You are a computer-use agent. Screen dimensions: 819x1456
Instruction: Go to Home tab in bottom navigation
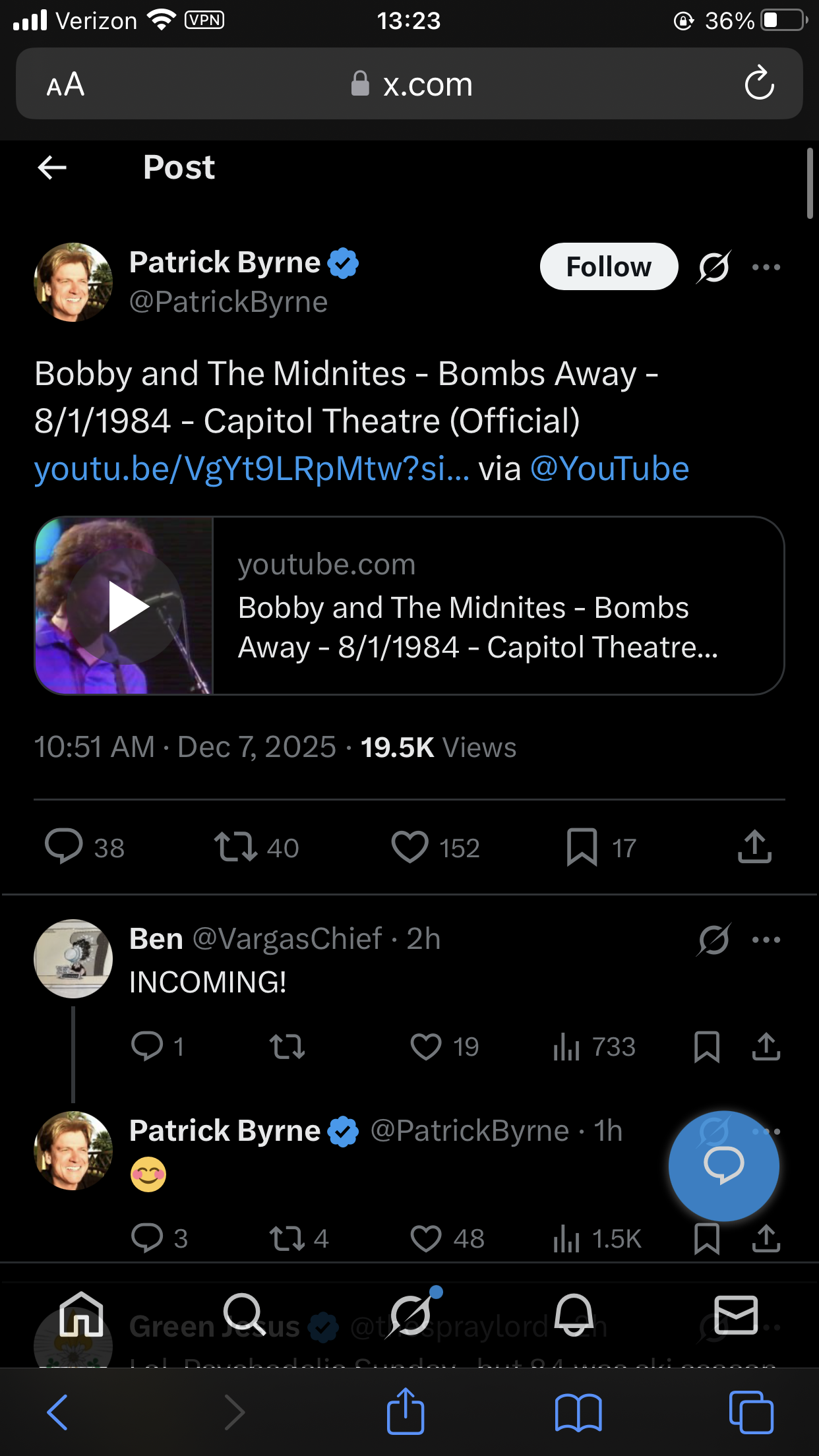(81, 1314)
